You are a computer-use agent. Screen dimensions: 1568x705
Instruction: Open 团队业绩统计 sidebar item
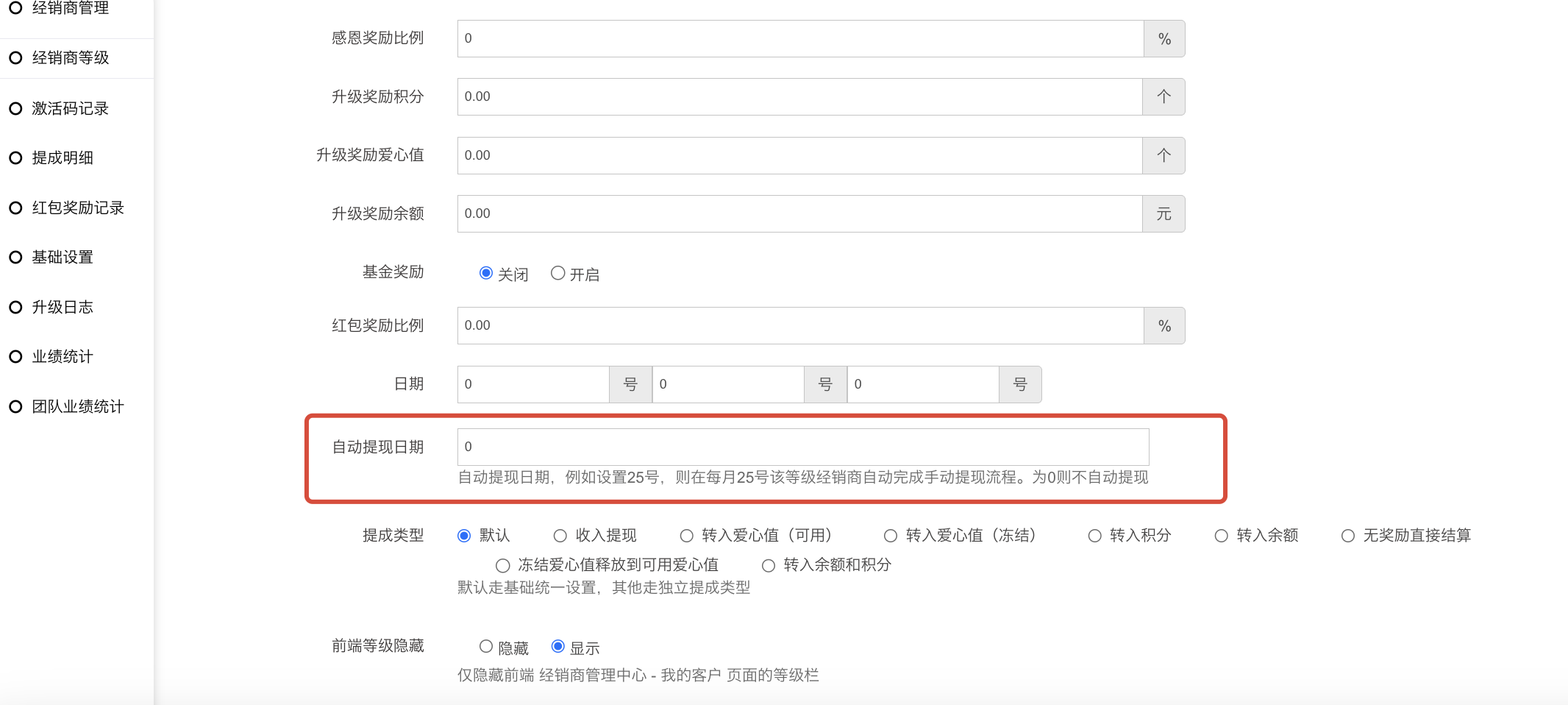tap(77, 407)
